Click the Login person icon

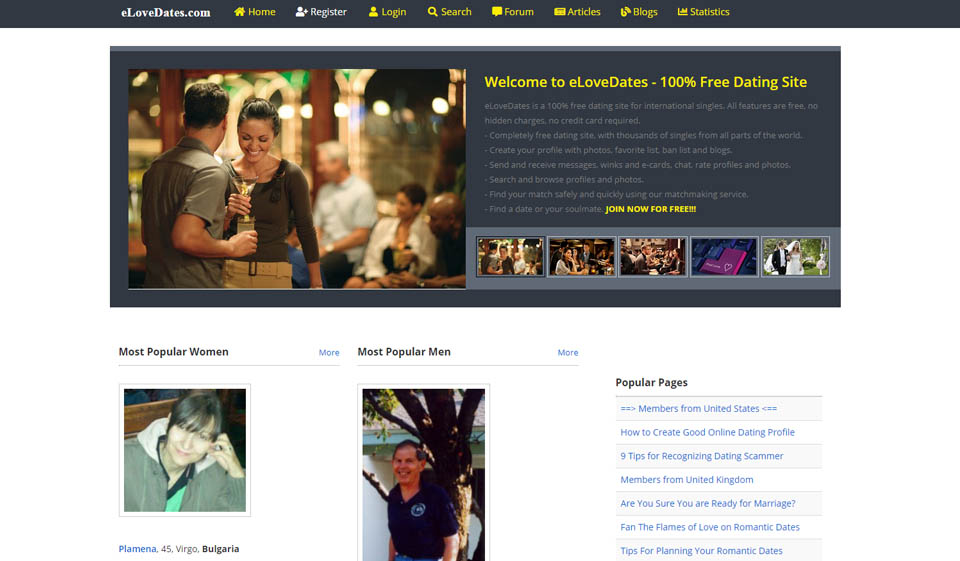[x=373, y=12]
